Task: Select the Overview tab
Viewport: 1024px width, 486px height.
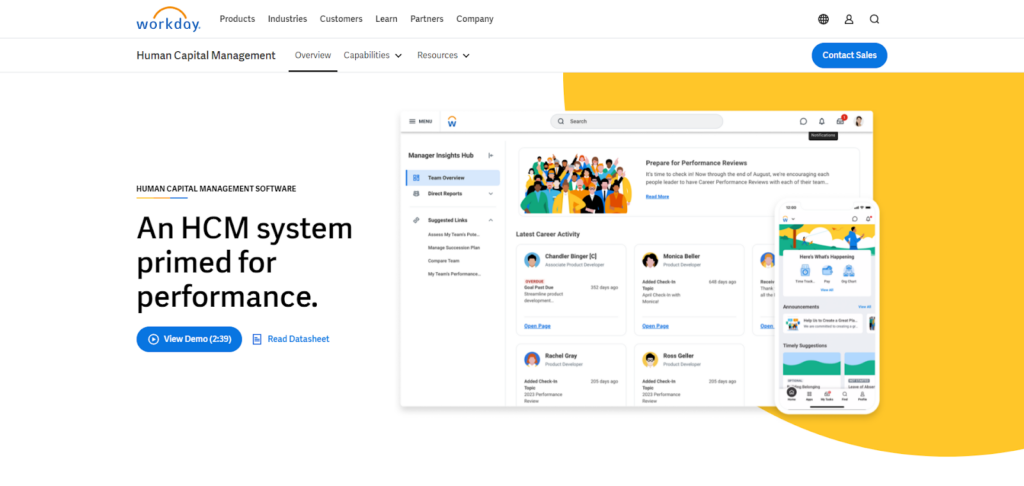Action: point(313,56)
